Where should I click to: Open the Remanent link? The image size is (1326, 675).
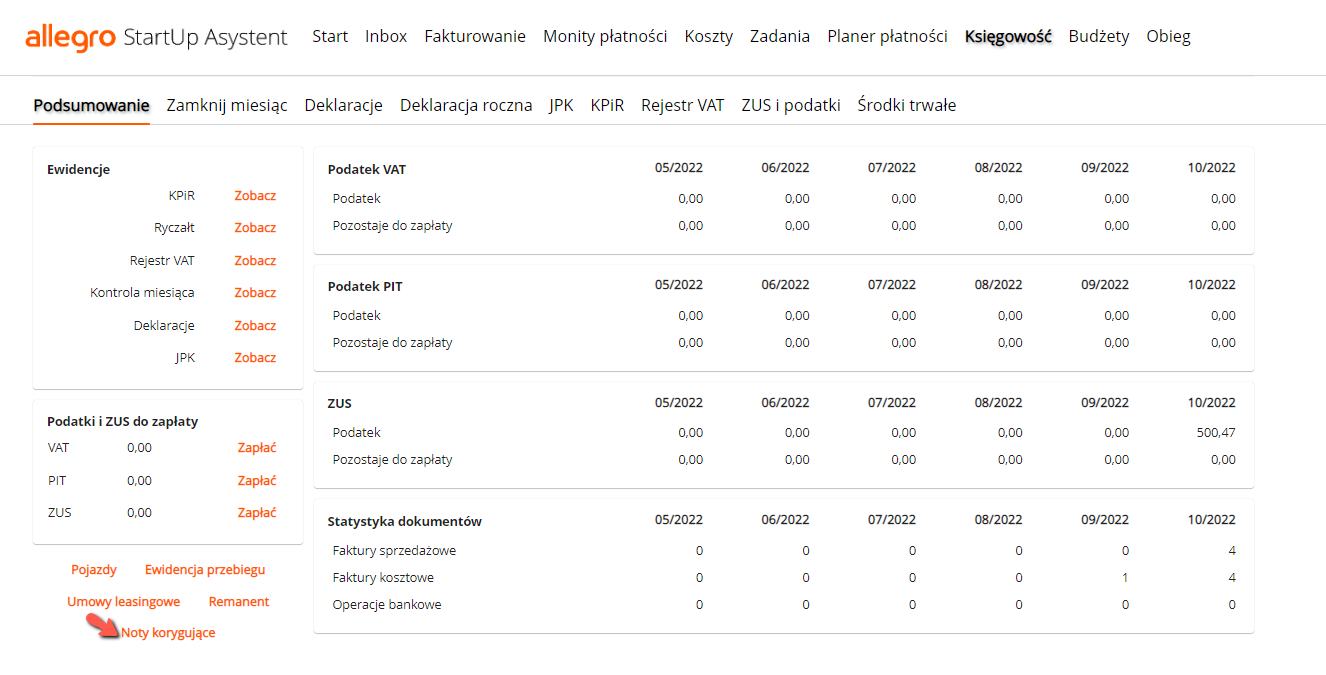(239, 601)
